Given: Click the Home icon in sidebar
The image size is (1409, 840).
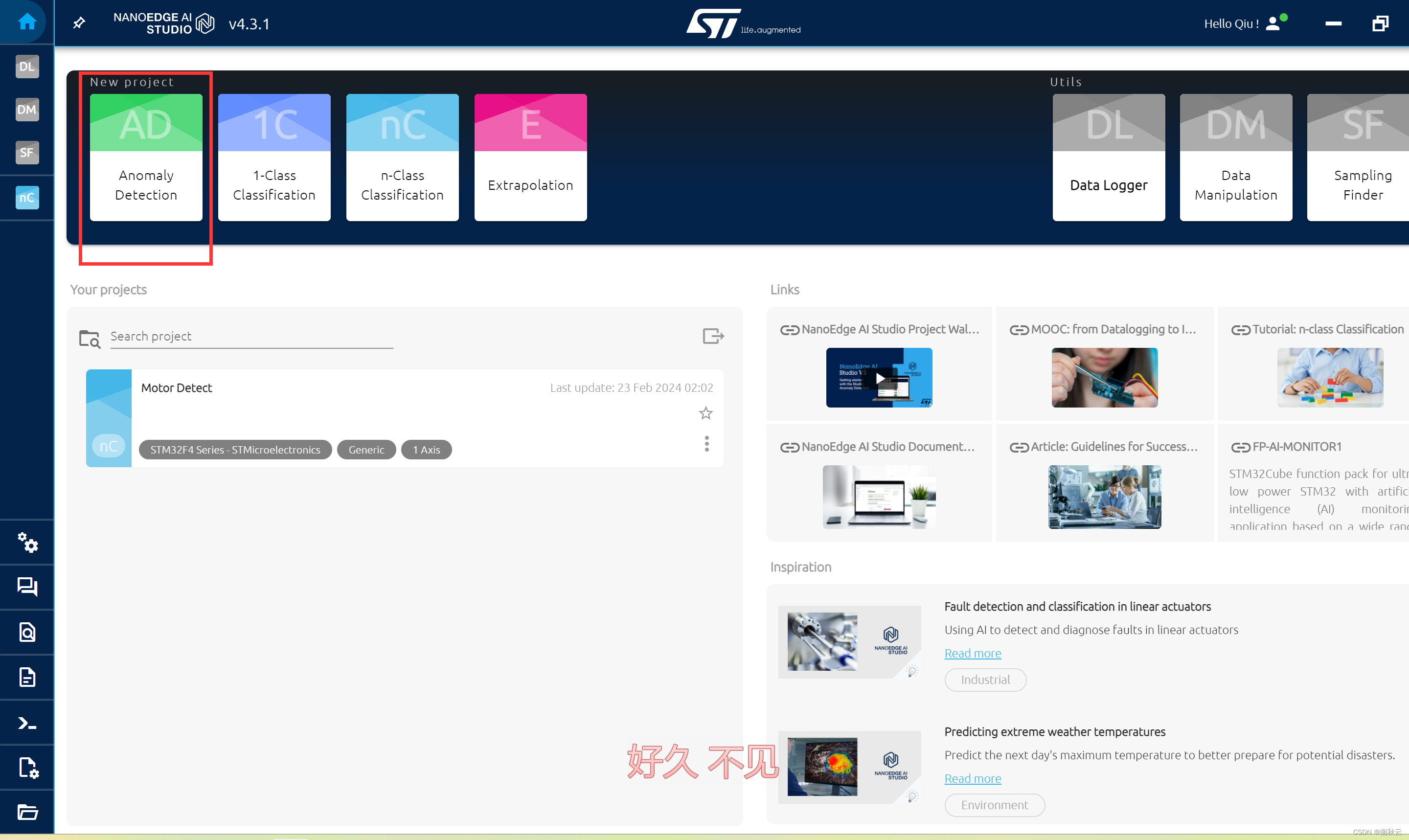Looking at the screenshot, I should pyautogui.click(x=26, y=22).
